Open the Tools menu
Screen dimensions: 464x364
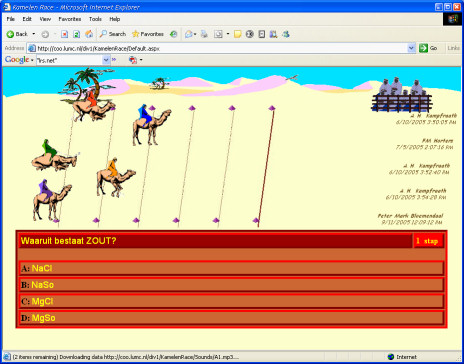(x=95, y=19)
